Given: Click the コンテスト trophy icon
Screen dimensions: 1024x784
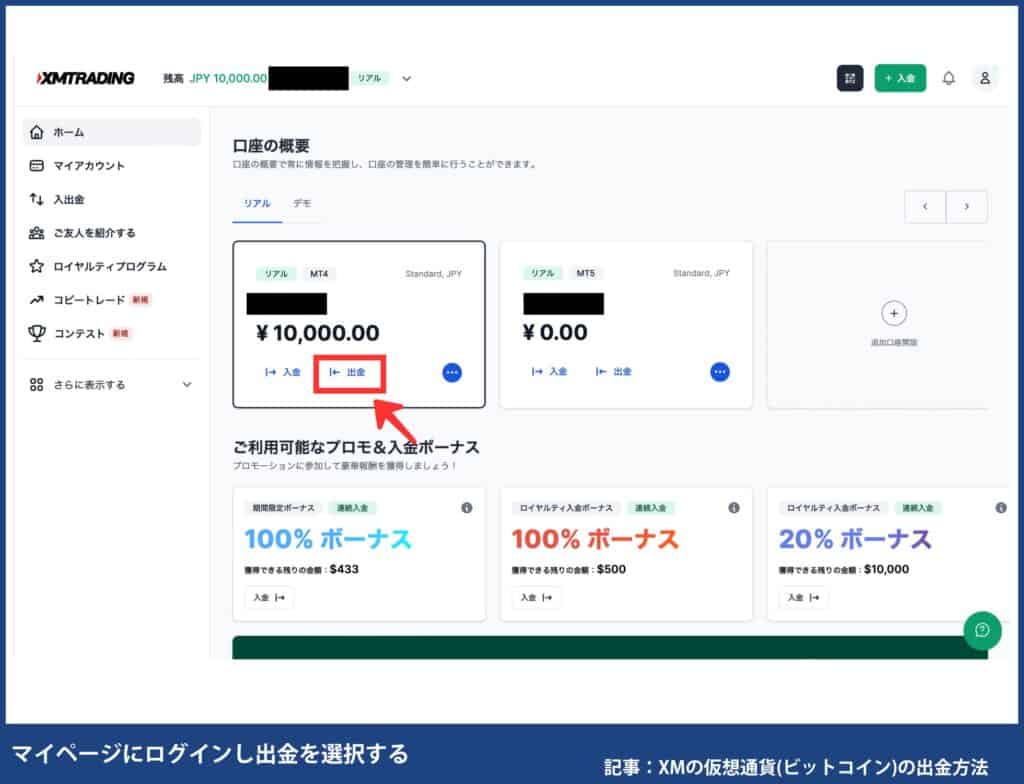Looking at the screenshot, I should pyautogui.click(x=36, y=332).
